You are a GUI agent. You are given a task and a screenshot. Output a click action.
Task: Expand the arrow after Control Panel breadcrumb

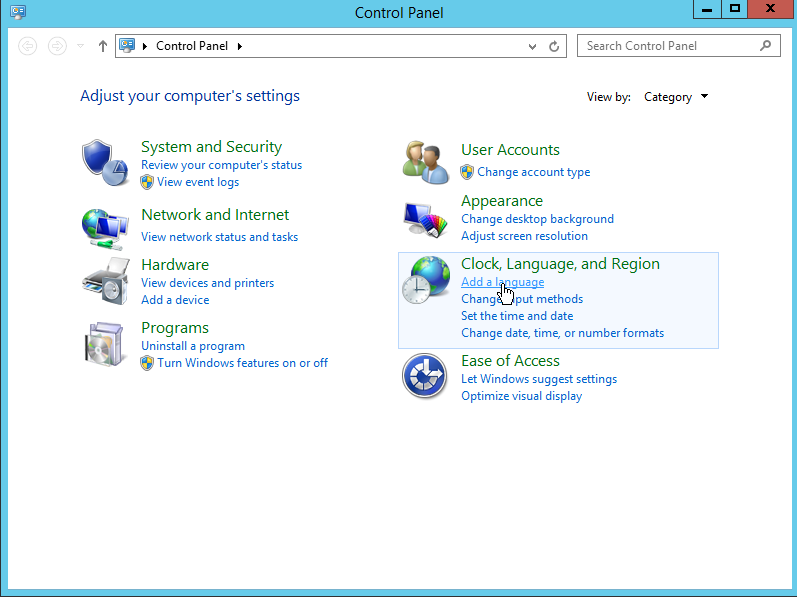point(240,46)
